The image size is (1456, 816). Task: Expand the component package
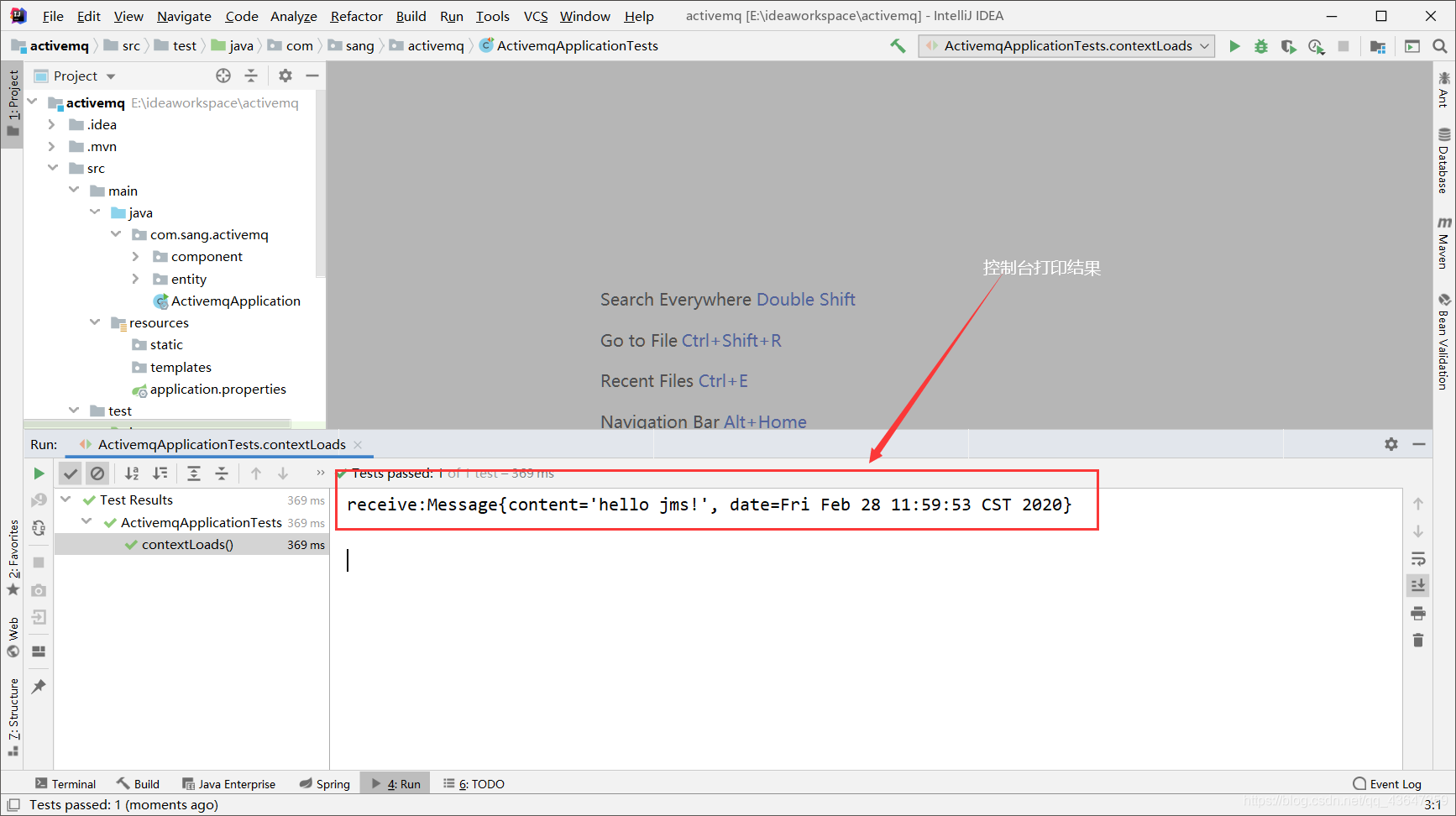[x=136, y=256]
